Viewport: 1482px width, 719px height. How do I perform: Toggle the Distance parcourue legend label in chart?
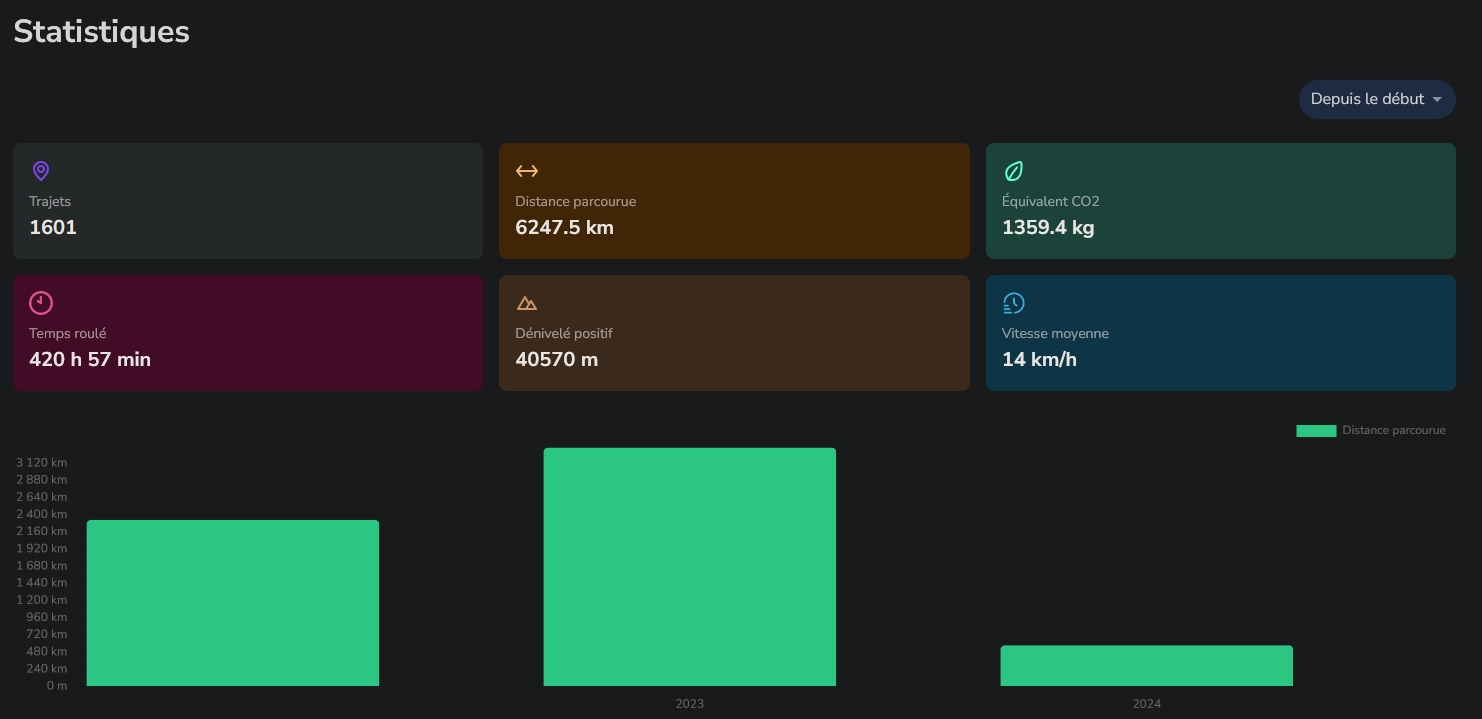point(1393,430)
